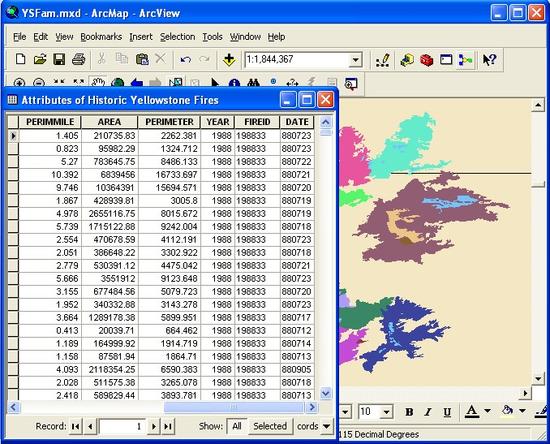Click the Save disk icon
The image size is (550, 444).
[x=59, y=59]
